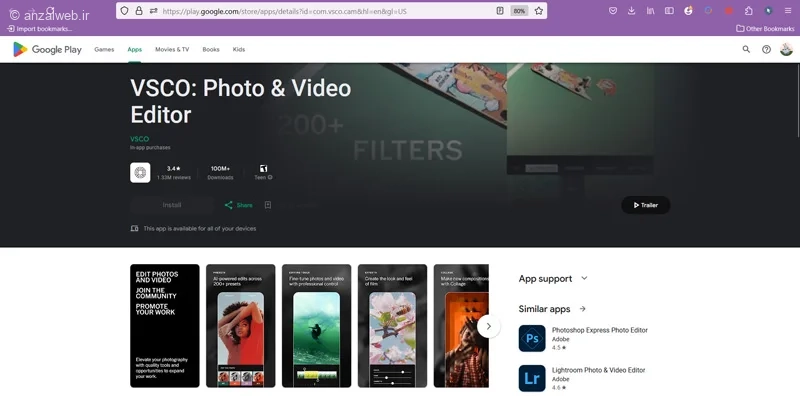This screenshot has height=396, width=800.
Task: Click the tracking protection shield icon
Action: tap(124, 11)
